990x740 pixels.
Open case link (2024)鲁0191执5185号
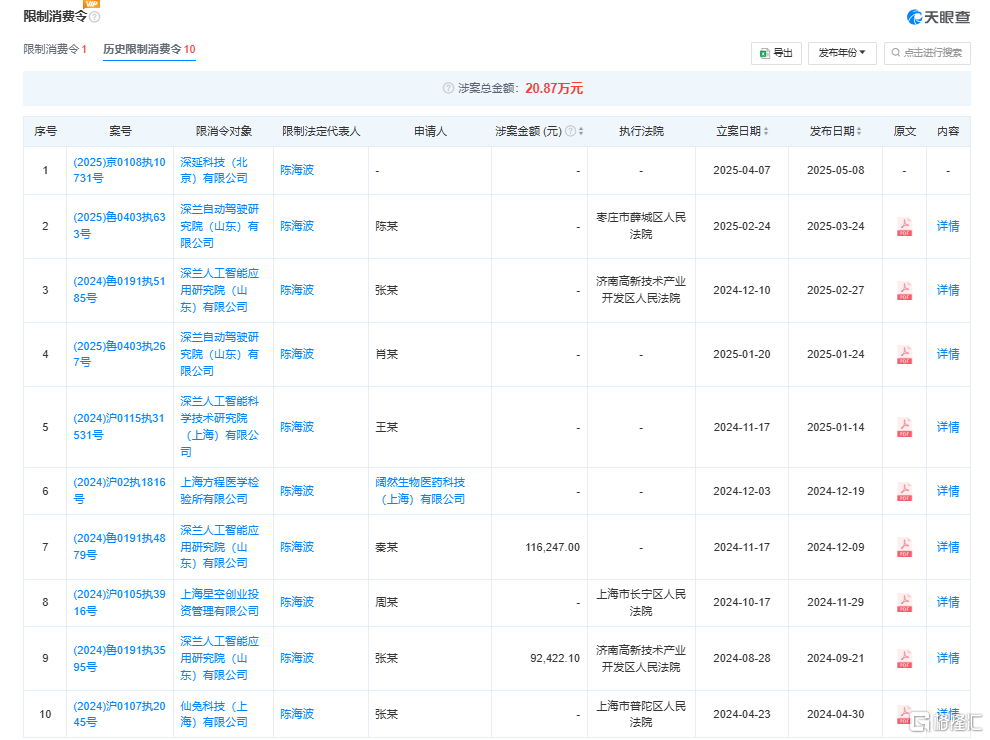point(119,290)
